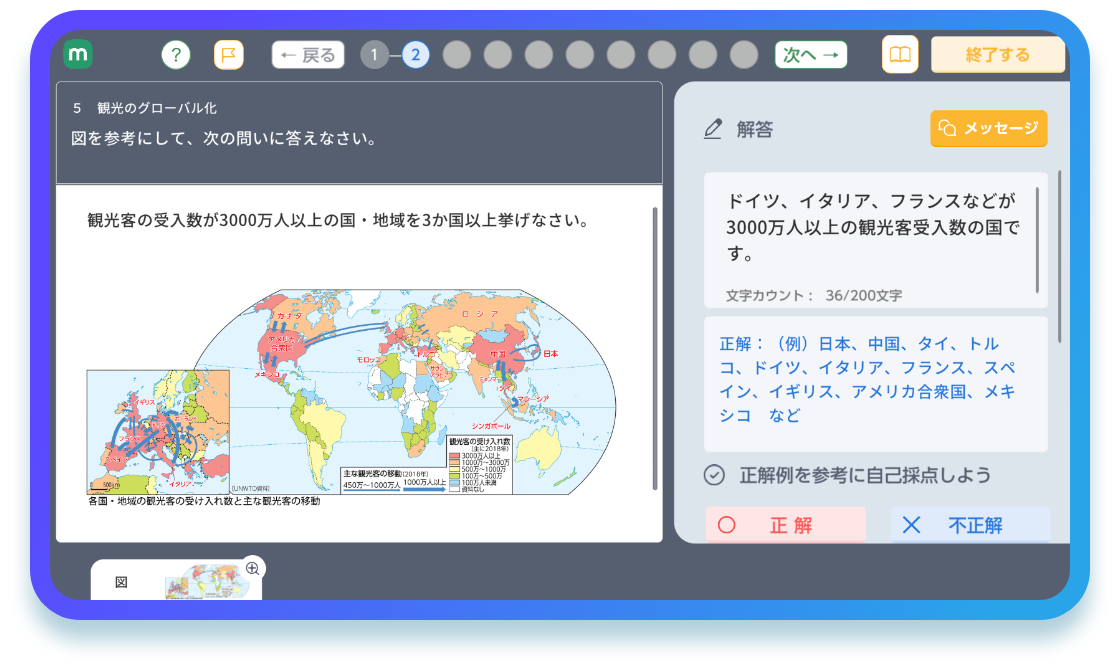Screen dimensions: 1120x670
Task: Open the help question mark icon
Action: [x=176, y=54]
